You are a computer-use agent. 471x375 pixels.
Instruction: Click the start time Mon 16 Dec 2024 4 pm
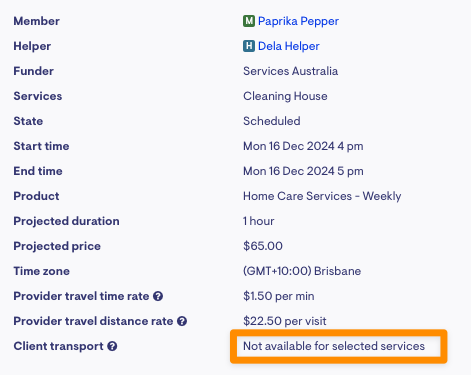point(303,146)
